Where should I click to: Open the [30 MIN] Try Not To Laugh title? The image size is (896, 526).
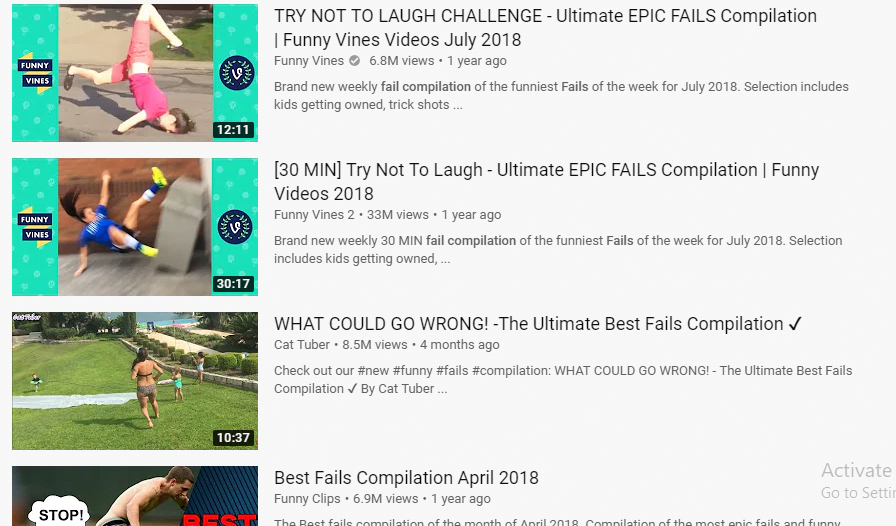[546, 181]
